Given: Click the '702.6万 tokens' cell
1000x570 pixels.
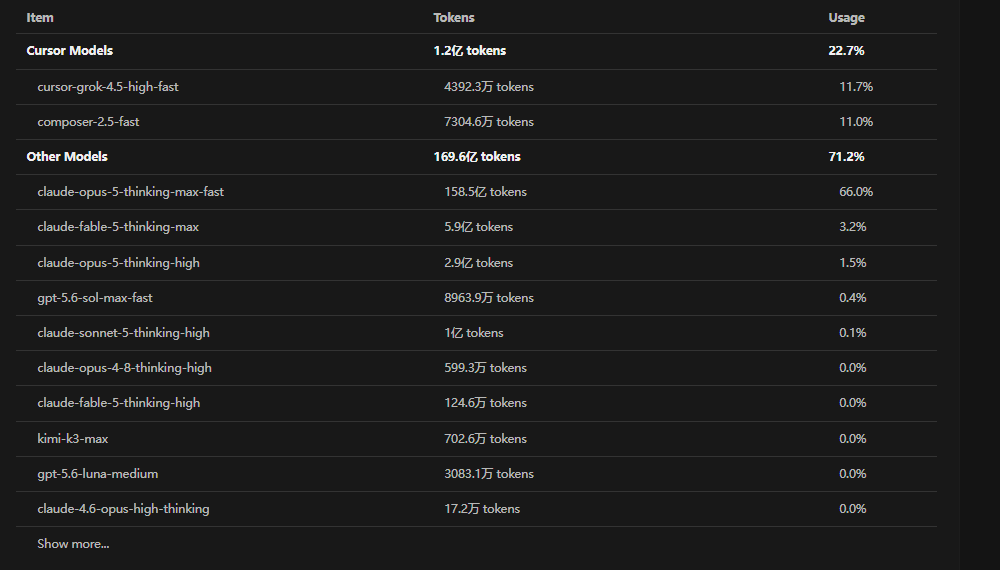Looking at the screenshot, I should pos(485,439).
